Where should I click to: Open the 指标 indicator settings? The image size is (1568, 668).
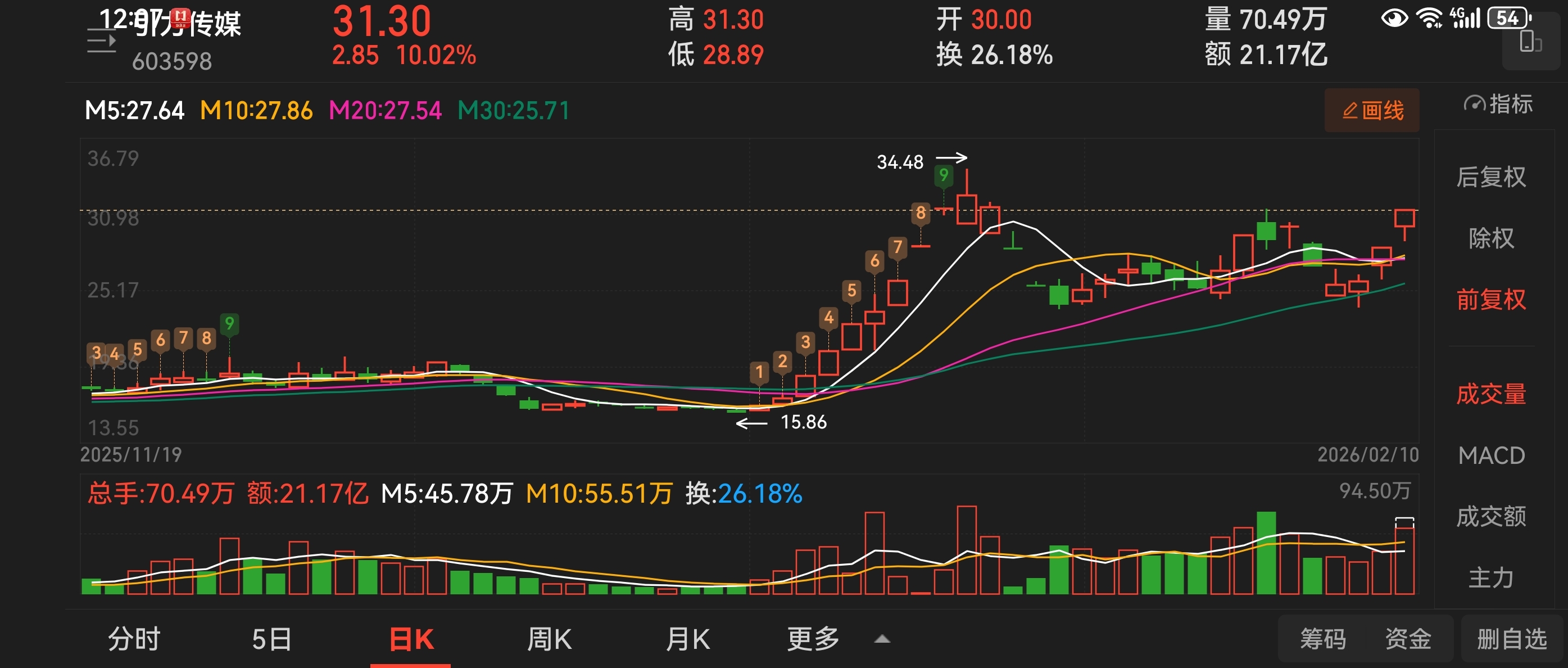point(1498,105)
